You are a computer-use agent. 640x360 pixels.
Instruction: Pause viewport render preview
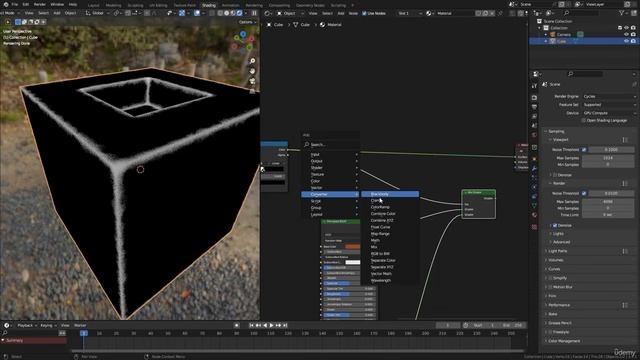[x=254, y=13]
